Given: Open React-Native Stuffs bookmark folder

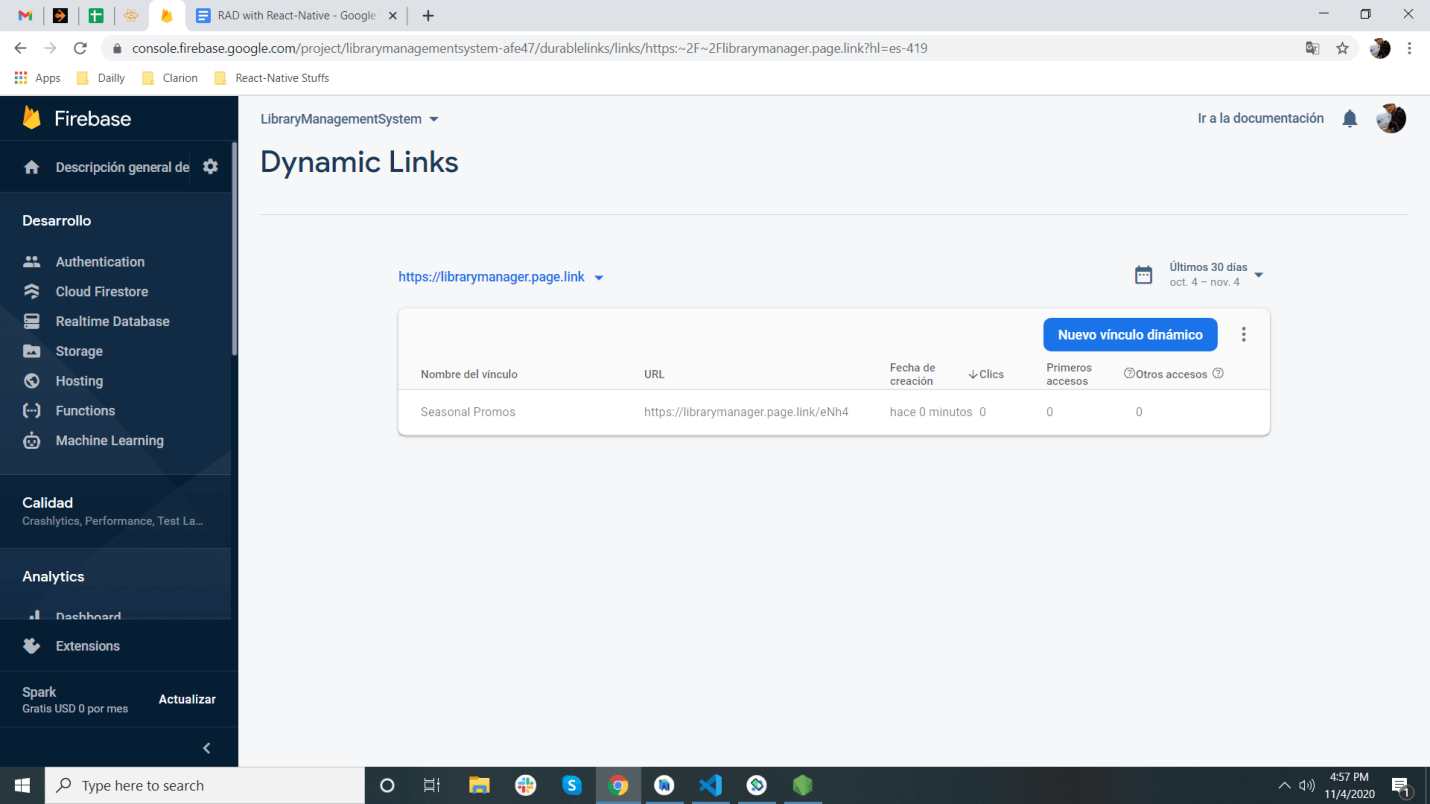Looking at the screenshot, I should click(271, 78).
